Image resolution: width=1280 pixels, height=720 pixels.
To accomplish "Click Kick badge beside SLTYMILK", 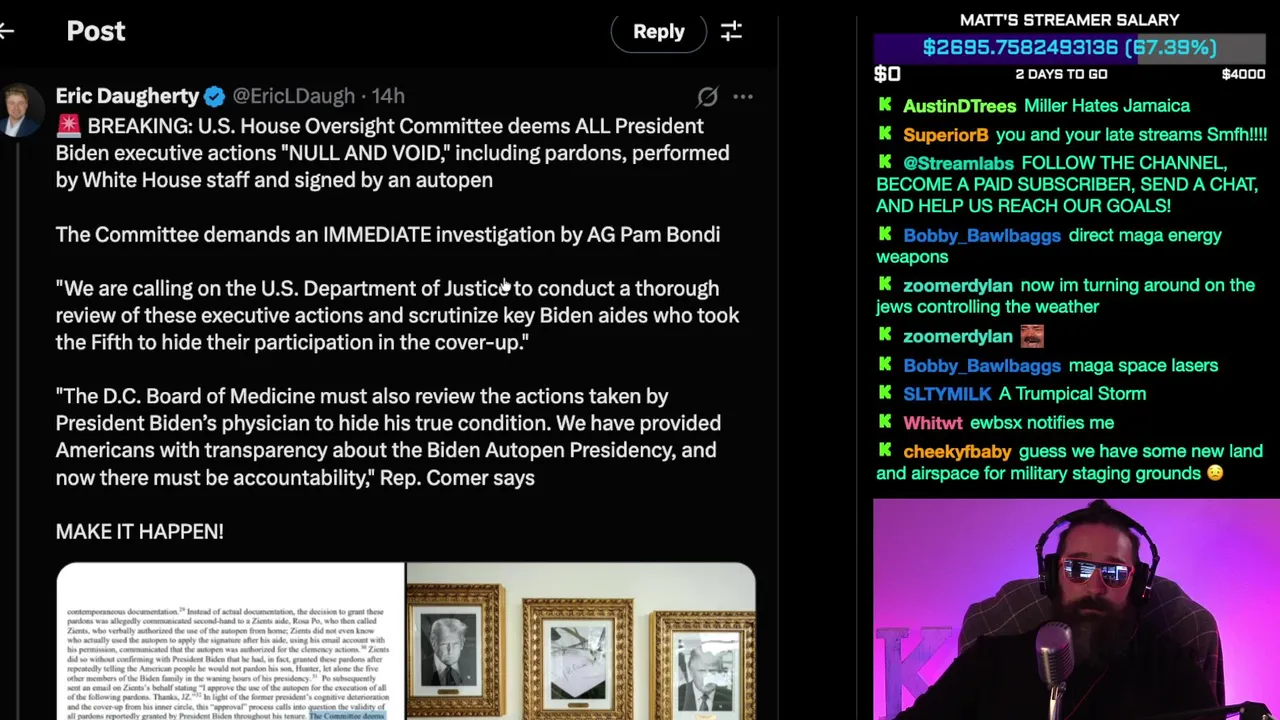I will click(885, 393).
